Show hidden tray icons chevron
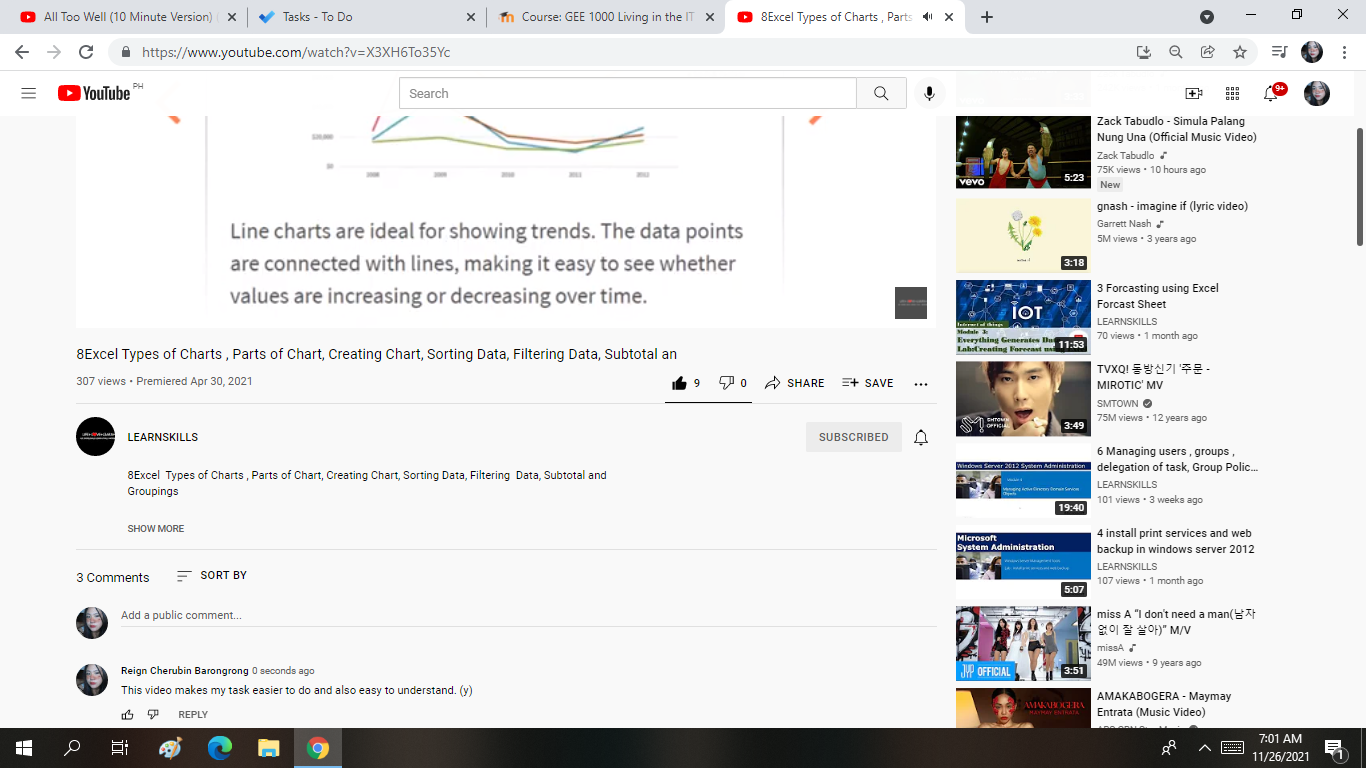1366x768 pixels. pyautogui.click(x=1205, y=748)
